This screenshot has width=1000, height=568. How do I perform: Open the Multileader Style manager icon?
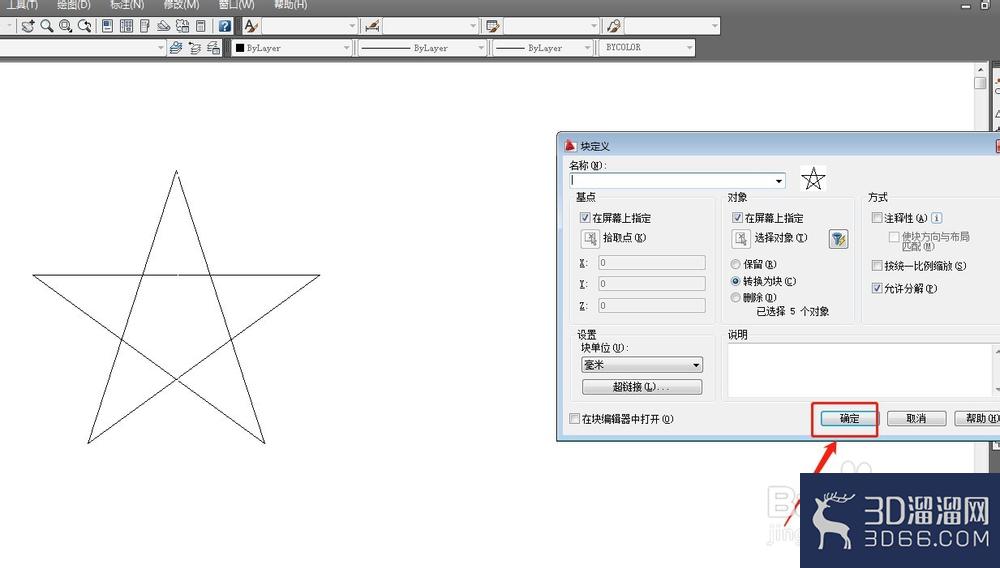[x=614, y=26]
